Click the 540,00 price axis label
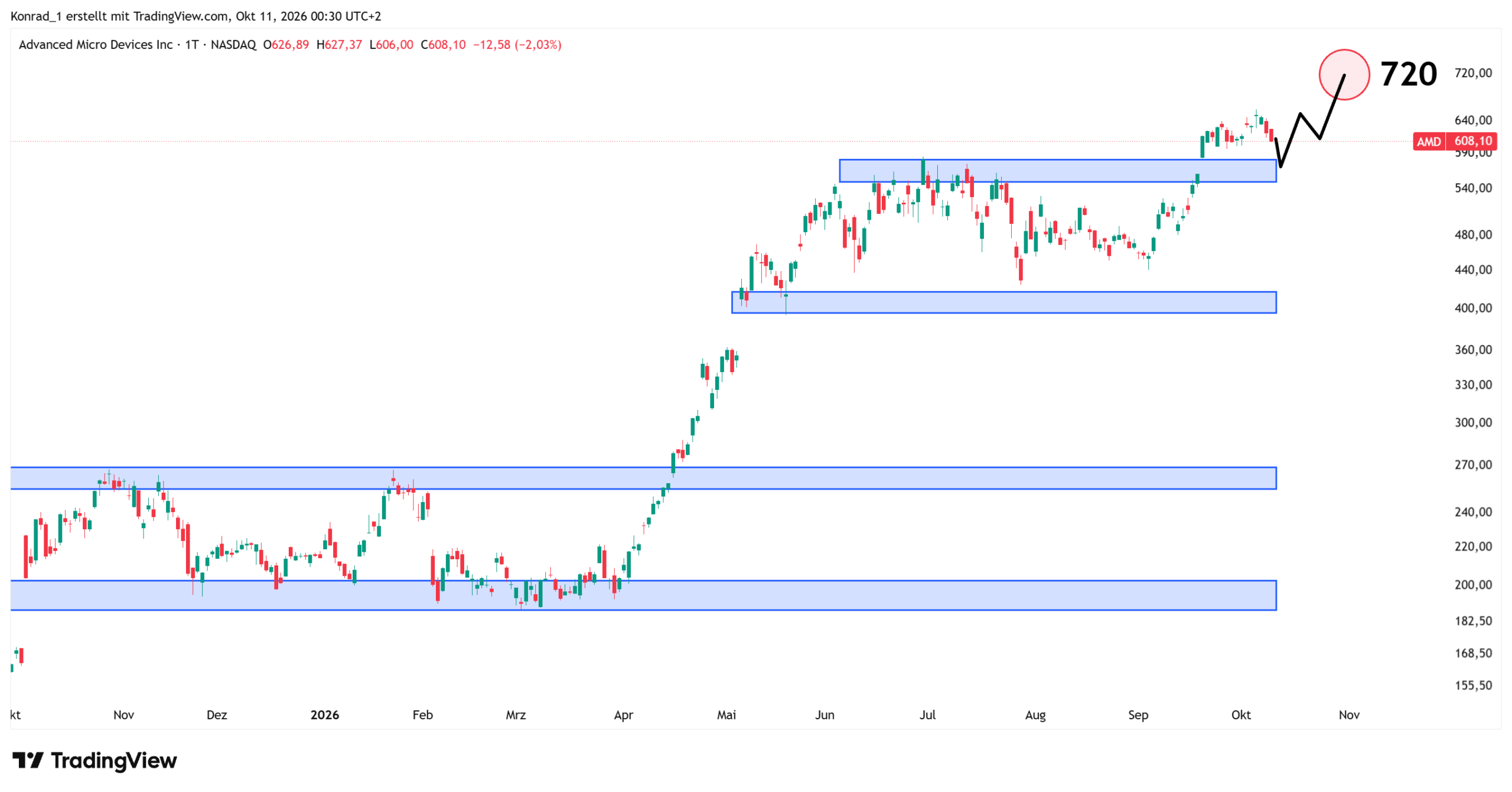This screenshot has width=1512, height=792. coord(1473,188)
